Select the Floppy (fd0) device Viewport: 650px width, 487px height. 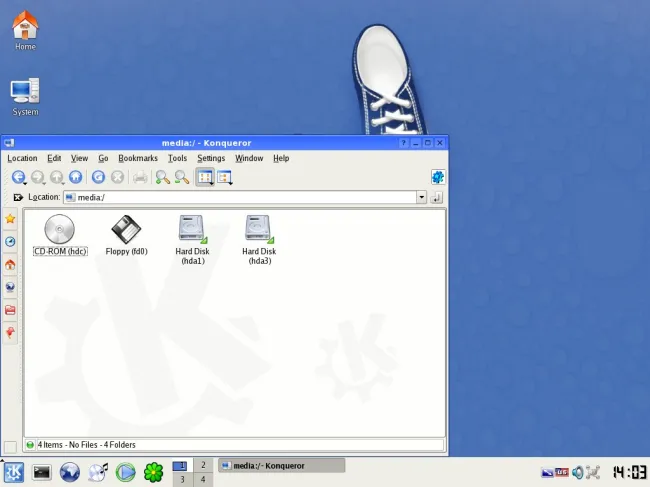[x=126, y=235]
